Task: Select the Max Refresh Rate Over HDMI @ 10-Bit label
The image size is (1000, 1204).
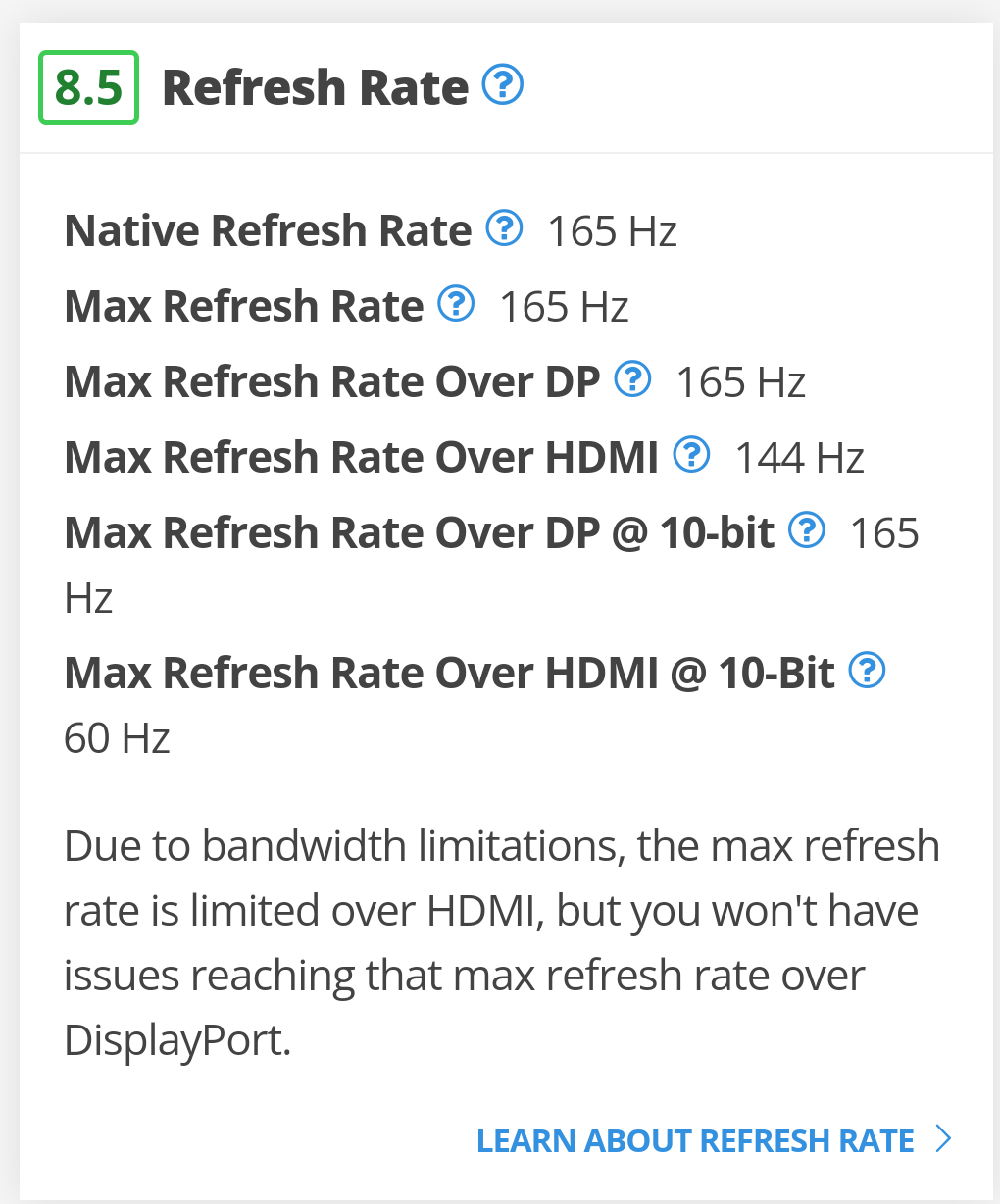Action: (449, 673)
